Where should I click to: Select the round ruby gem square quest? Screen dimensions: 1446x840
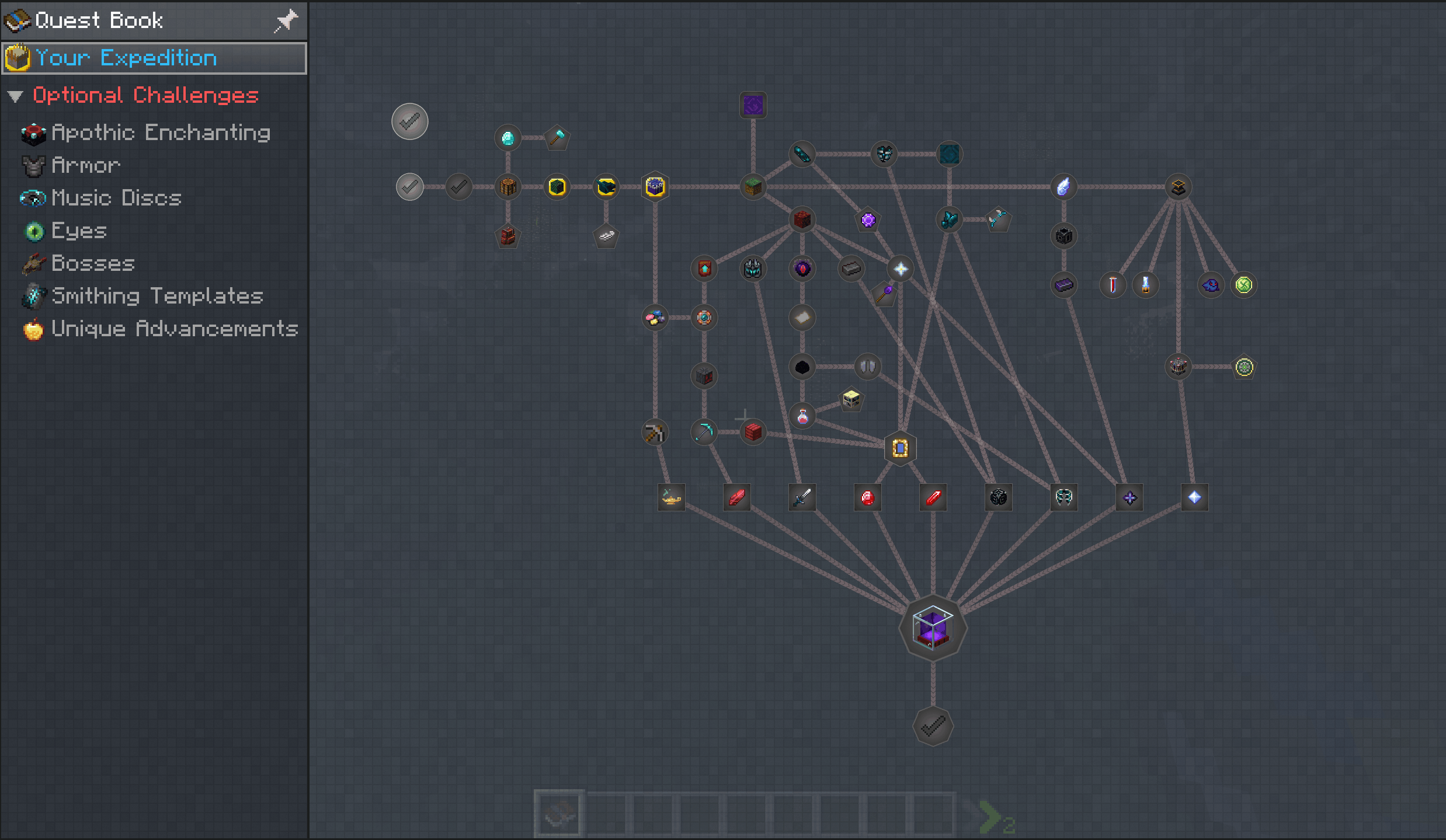[867, 498]
